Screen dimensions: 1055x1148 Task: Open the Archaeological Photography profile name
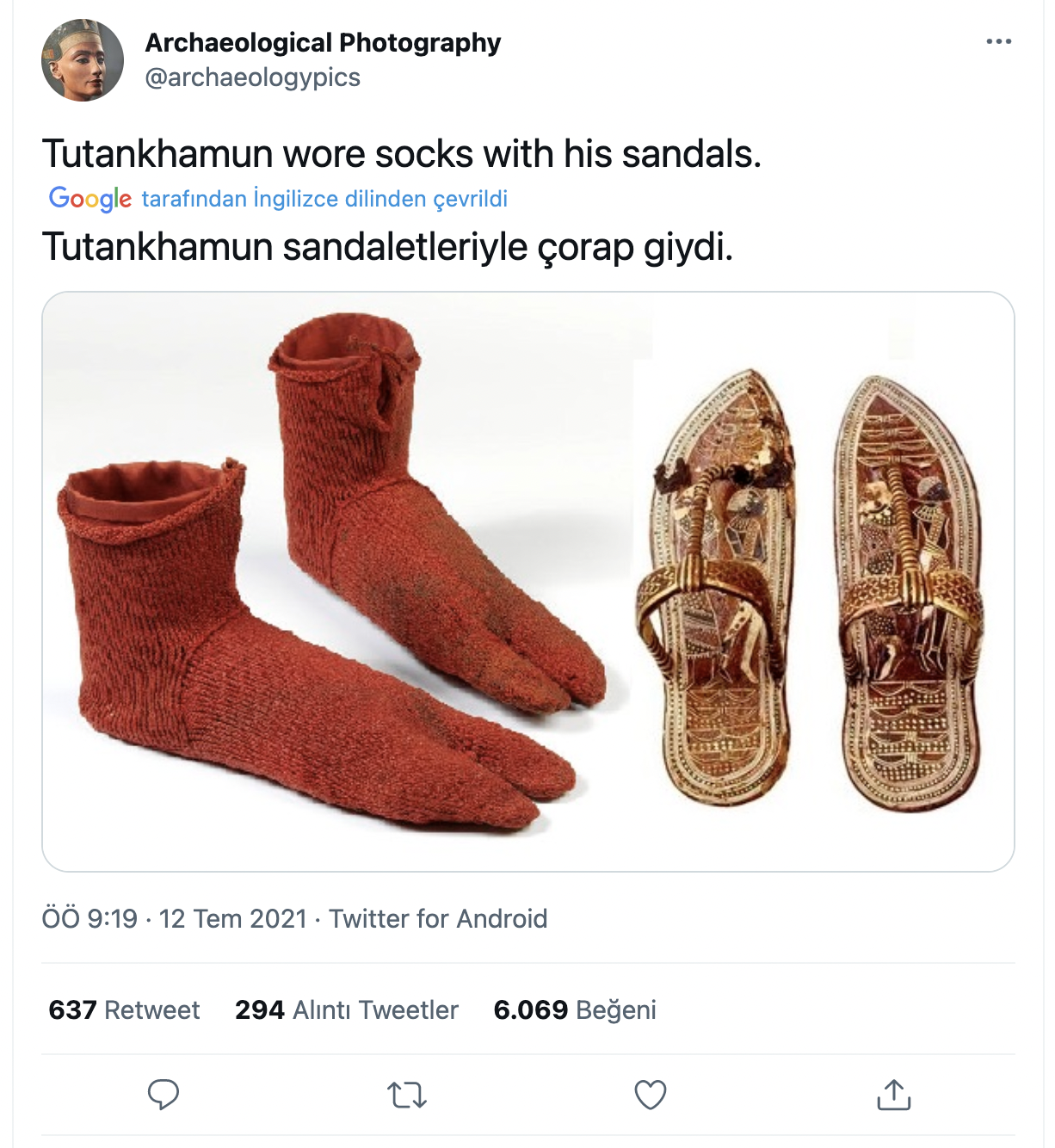pyautogui.click(x=323, y=42)
